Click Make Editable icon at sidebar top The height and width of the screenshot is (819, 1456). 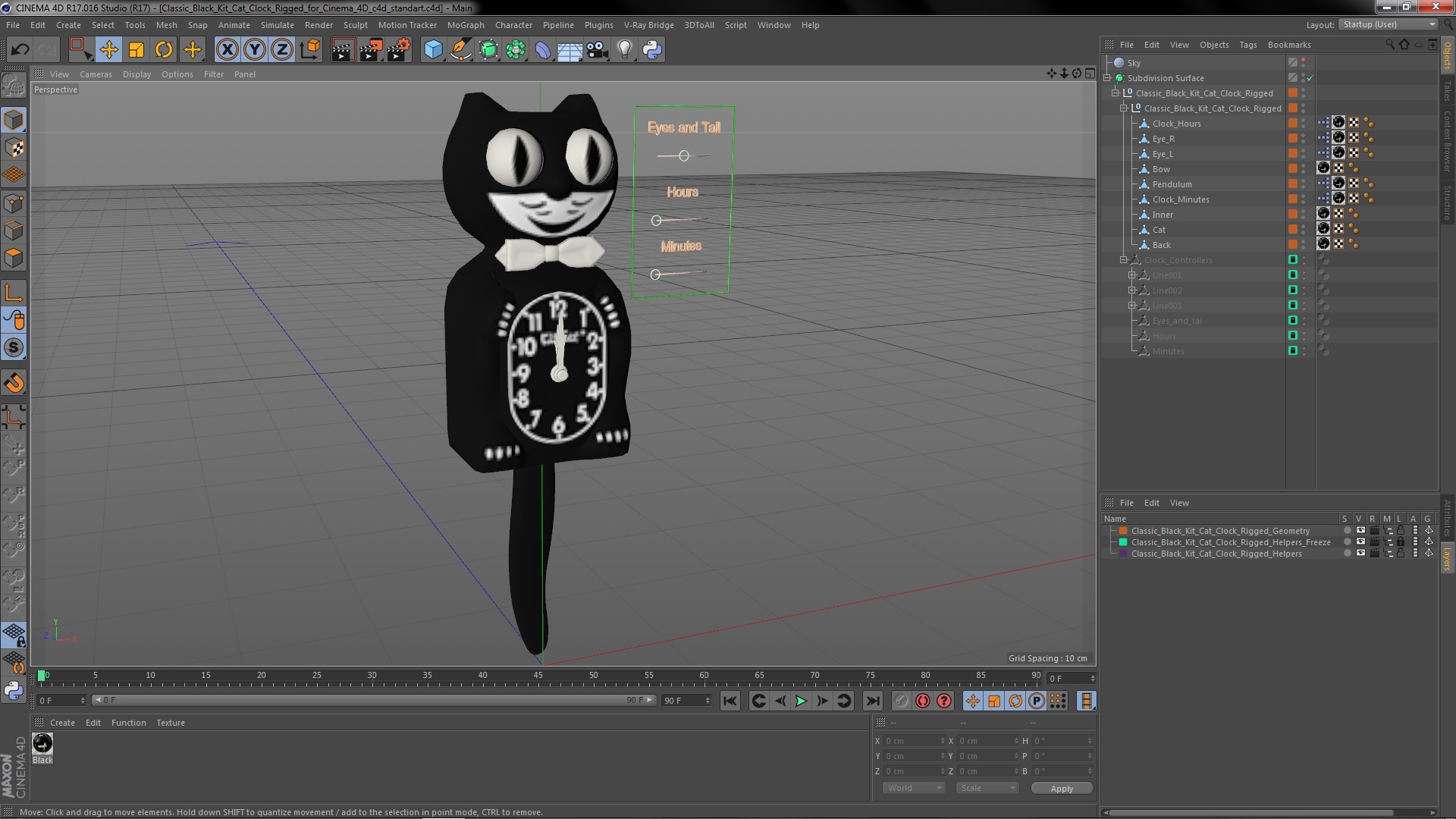(14, 85)
